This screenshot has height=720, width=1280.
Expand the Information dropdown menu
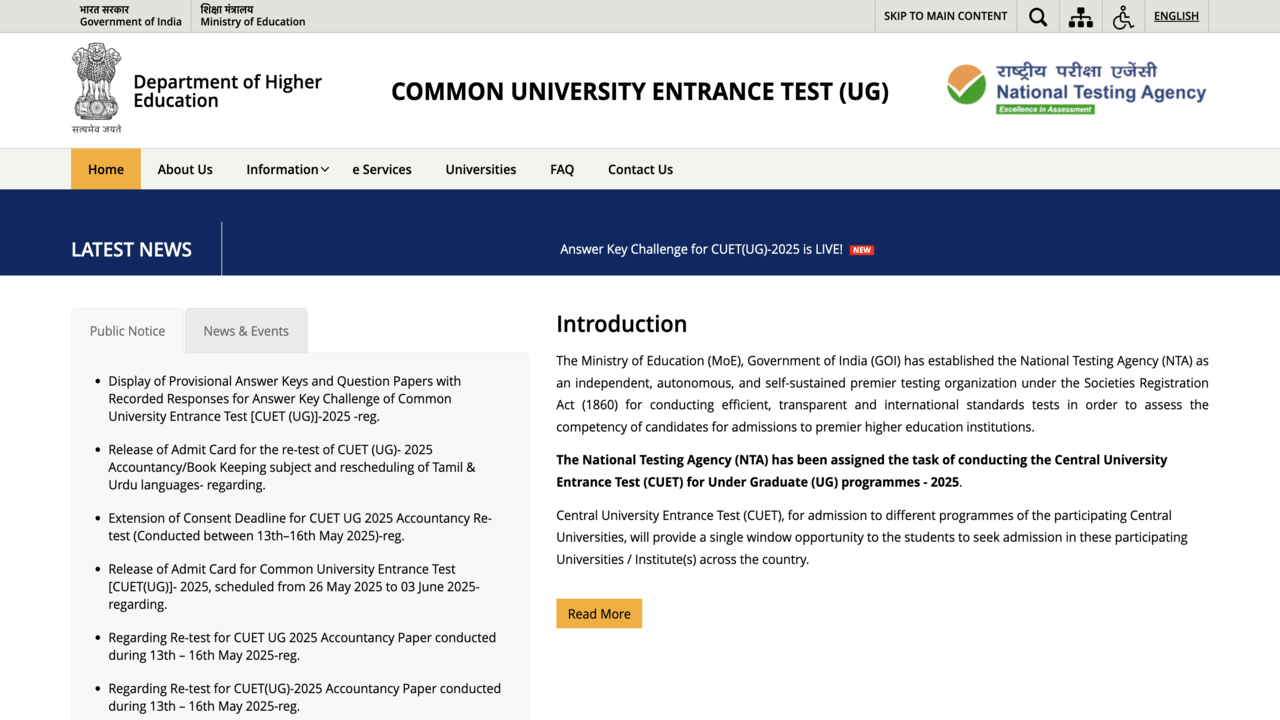287,169
